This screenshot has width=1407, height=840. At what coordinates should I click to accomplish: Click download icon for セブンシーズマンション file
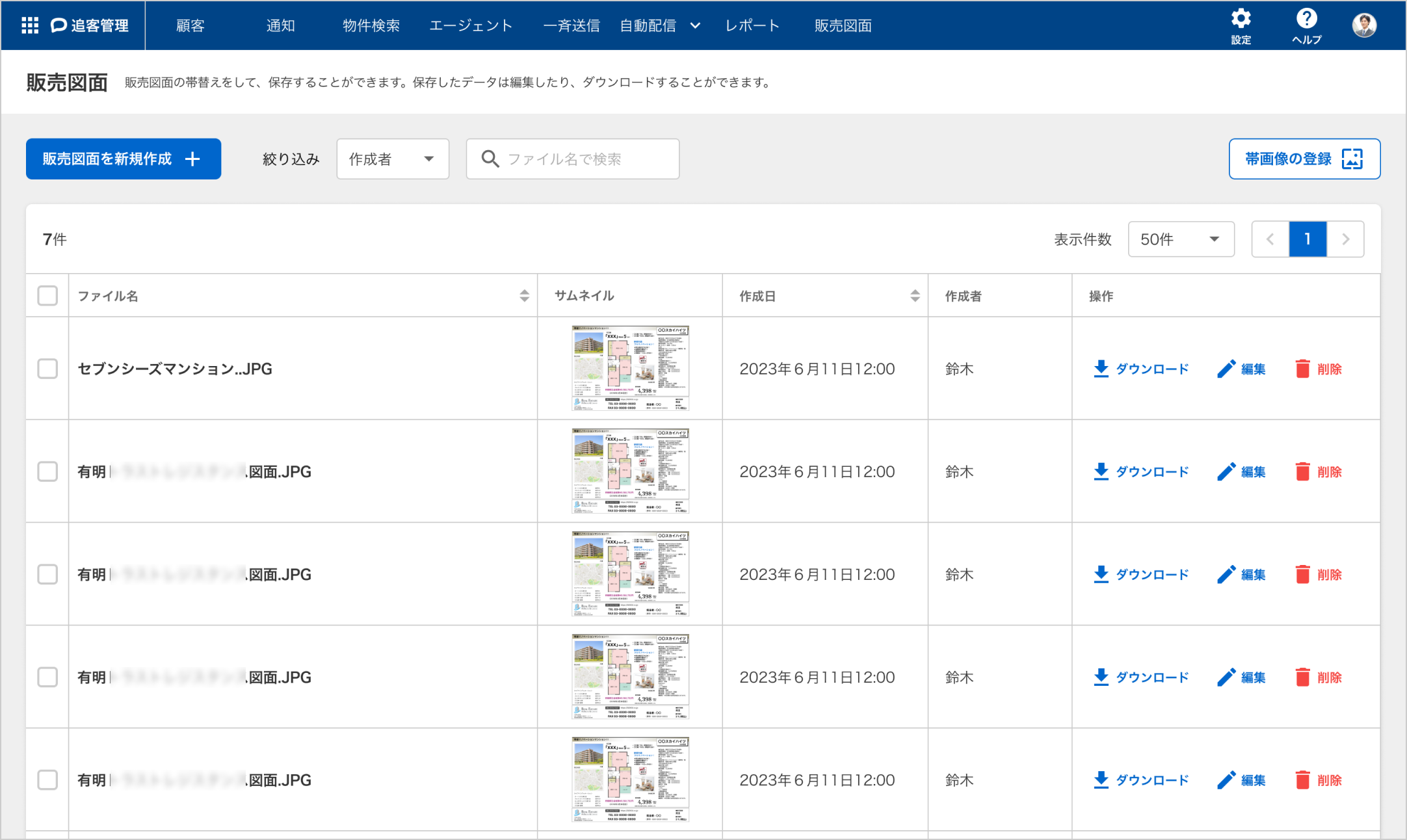(x=1101, y=369)
